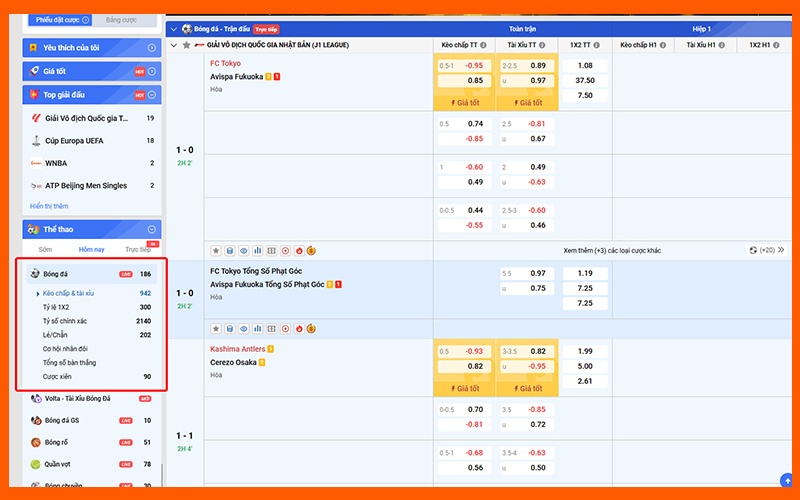The width and height of the screenshot is (800, 500).
Task: Collapse the Top giải đấu panel
Action: coord(152,95)
